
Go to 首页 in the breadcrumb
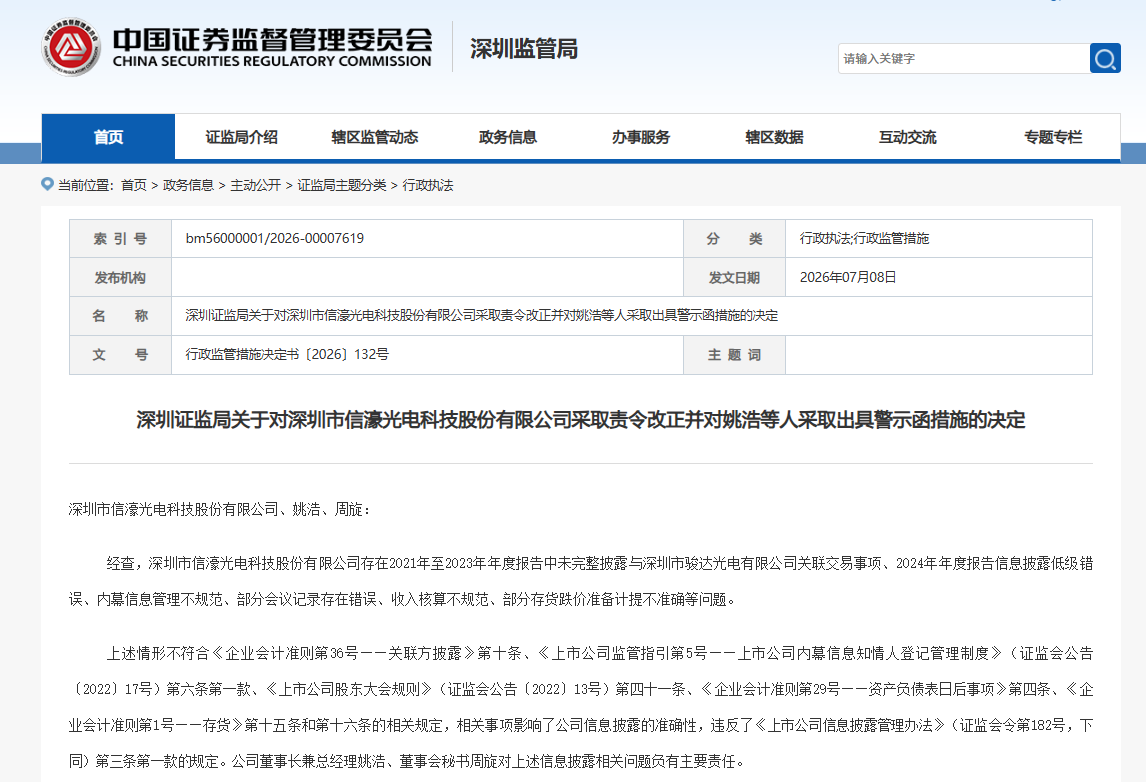(134, 186)
